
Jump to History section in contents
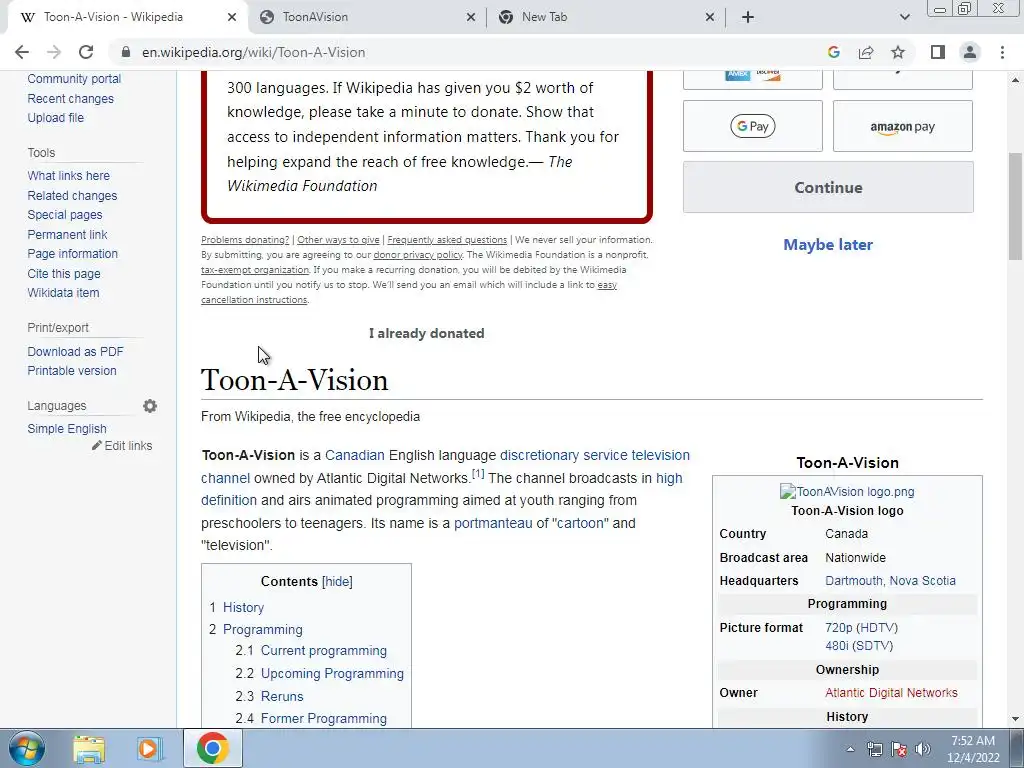point(243,607)
